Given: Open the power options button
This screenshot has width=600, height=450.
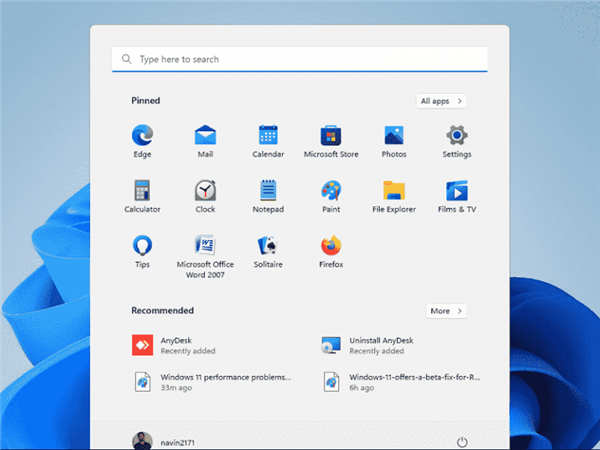Looking at the screenshot, I should coord(461,441).
